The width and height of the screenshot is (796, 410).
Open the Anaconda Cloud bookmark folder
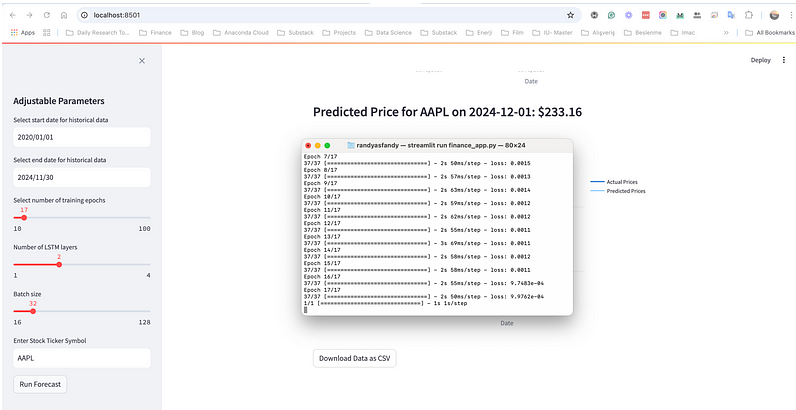(x=240, y=32)
